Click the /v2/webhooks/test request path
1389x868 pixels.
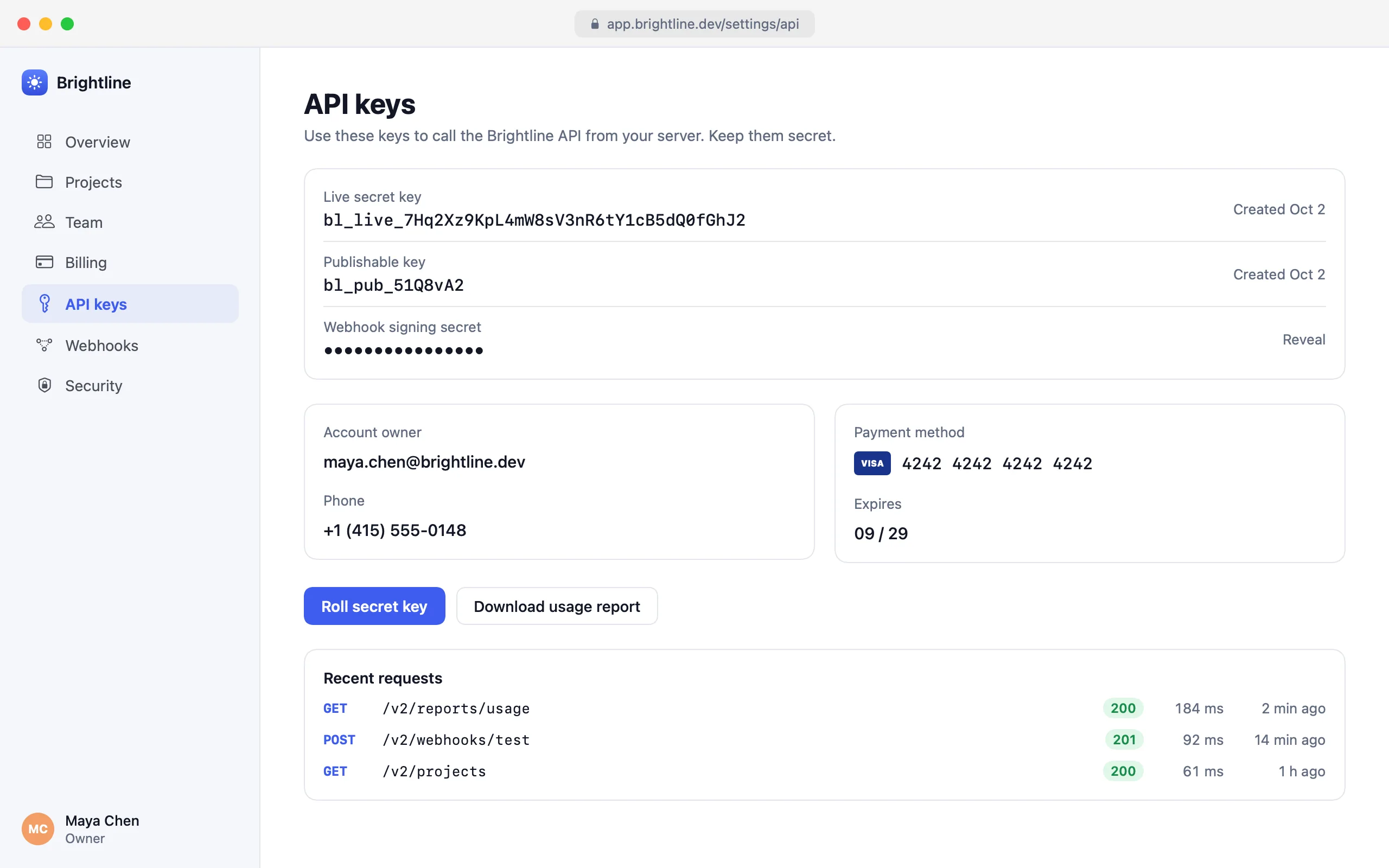(456, 739)
